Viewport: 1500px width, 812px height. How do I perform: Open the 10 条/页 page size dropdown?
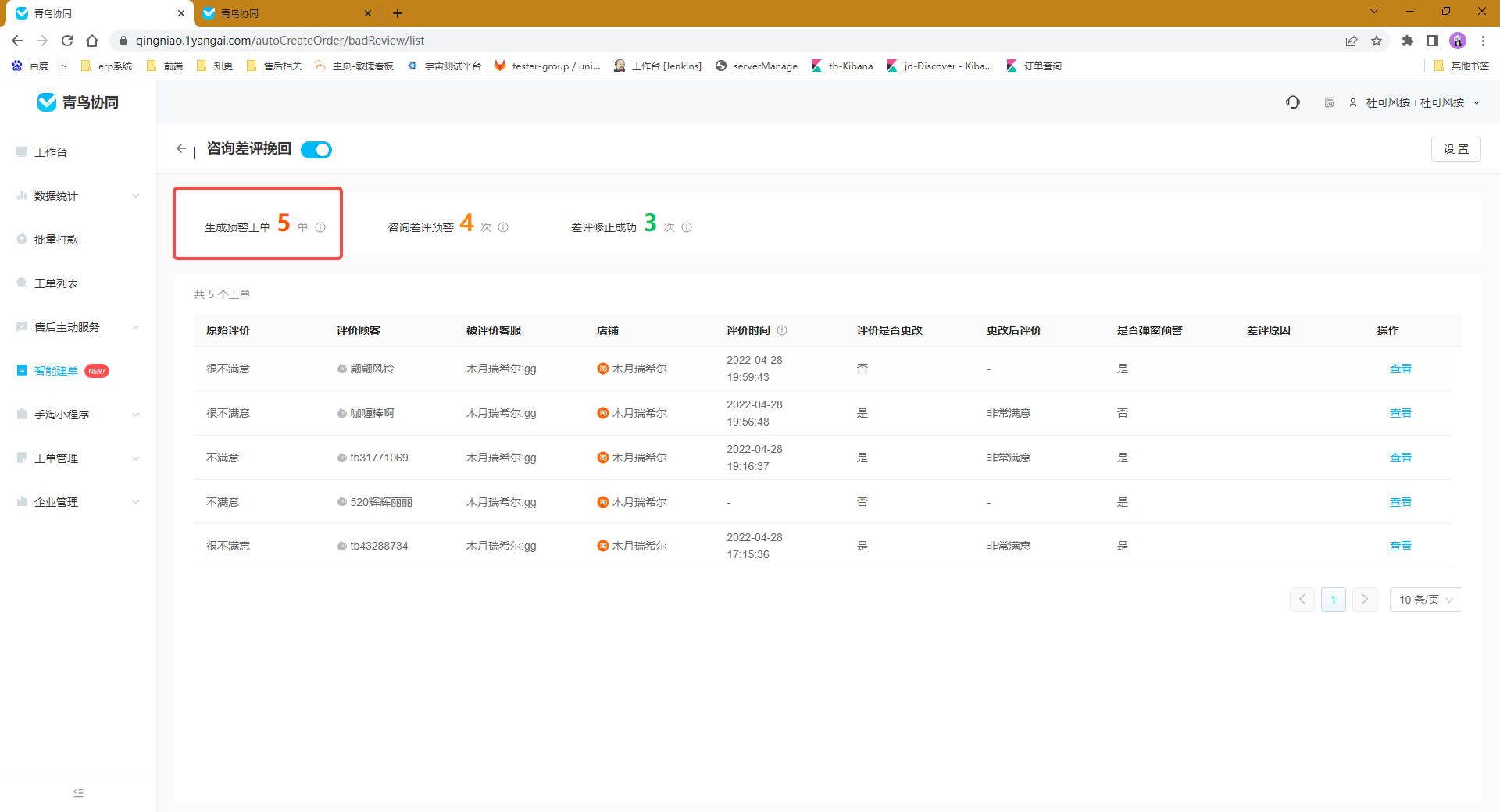tap(1426, 600)
